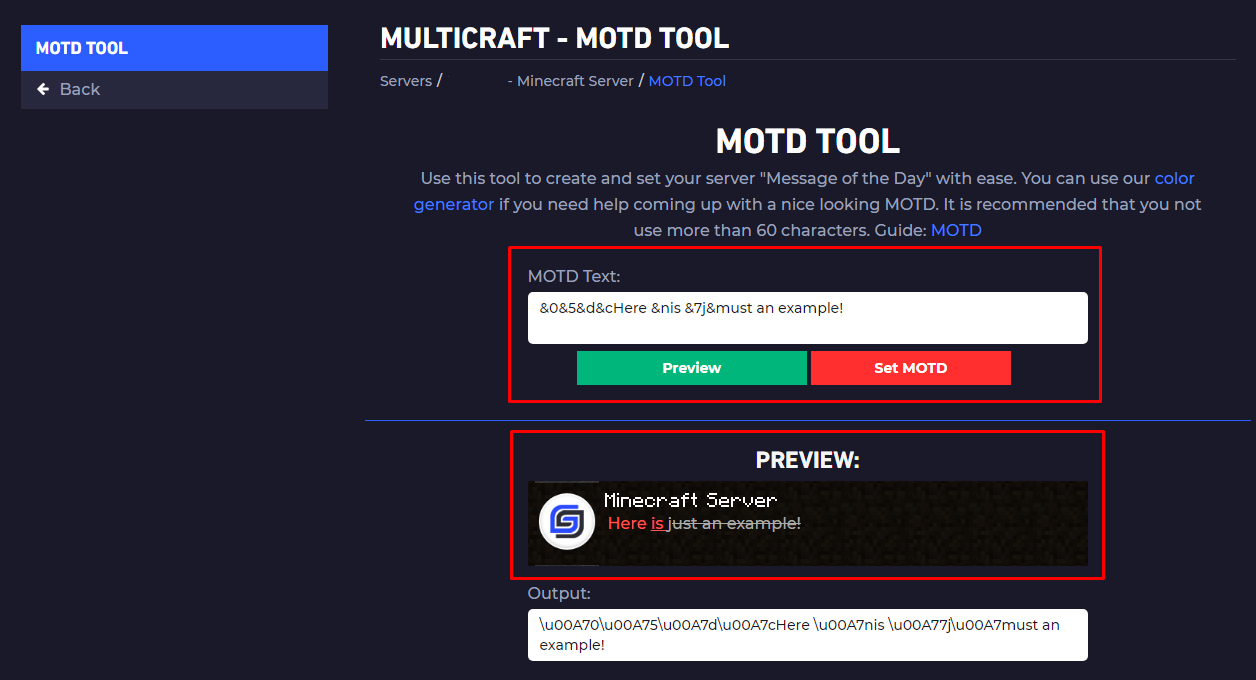The image size is (1256, 680).
Task: Click inside the MOTD Text input box
Action: [808, 318]
